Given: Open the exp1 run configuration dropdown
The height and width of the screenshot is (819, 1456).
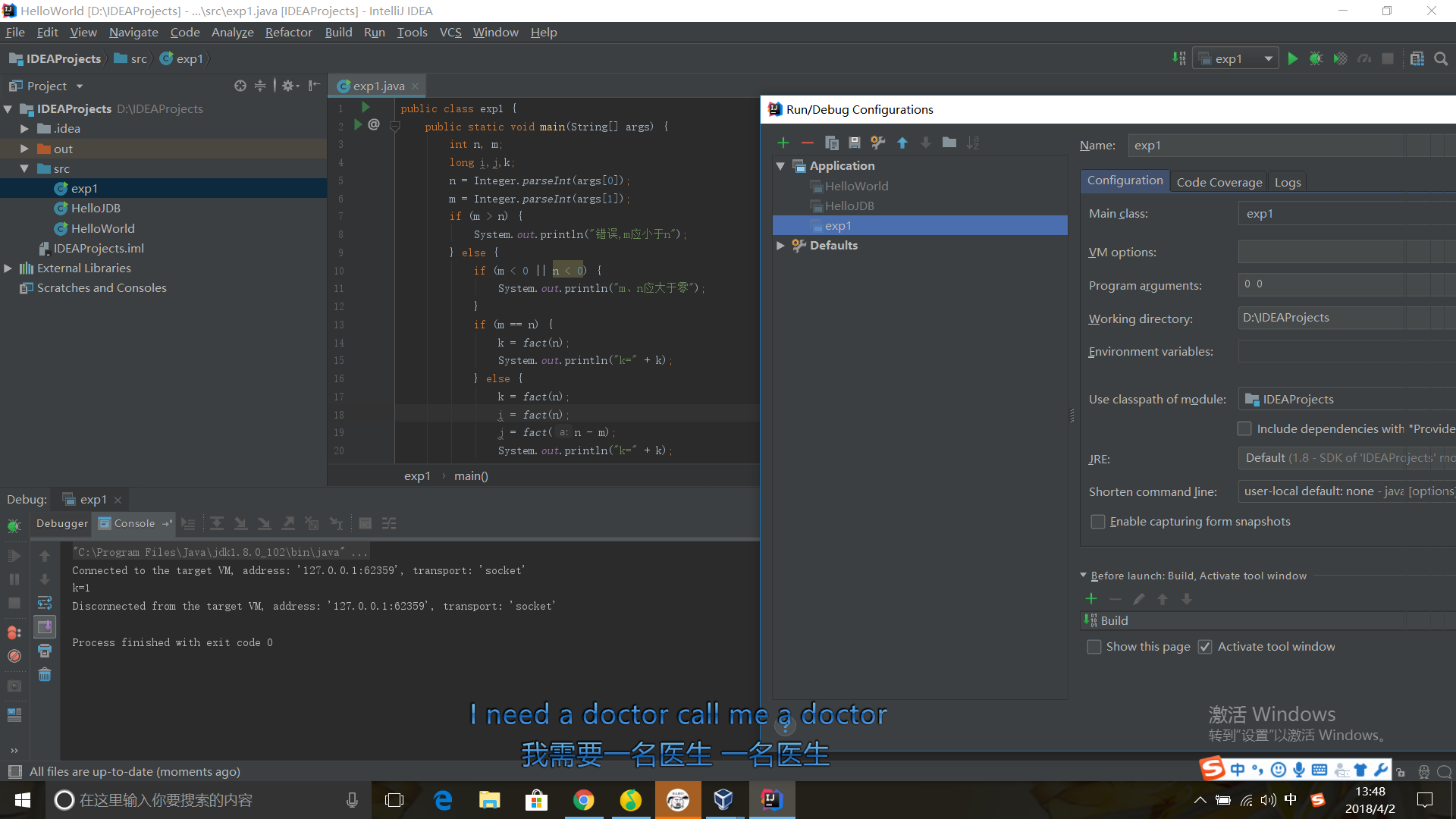Looking at the screenshot, I should pos(1236,58).
